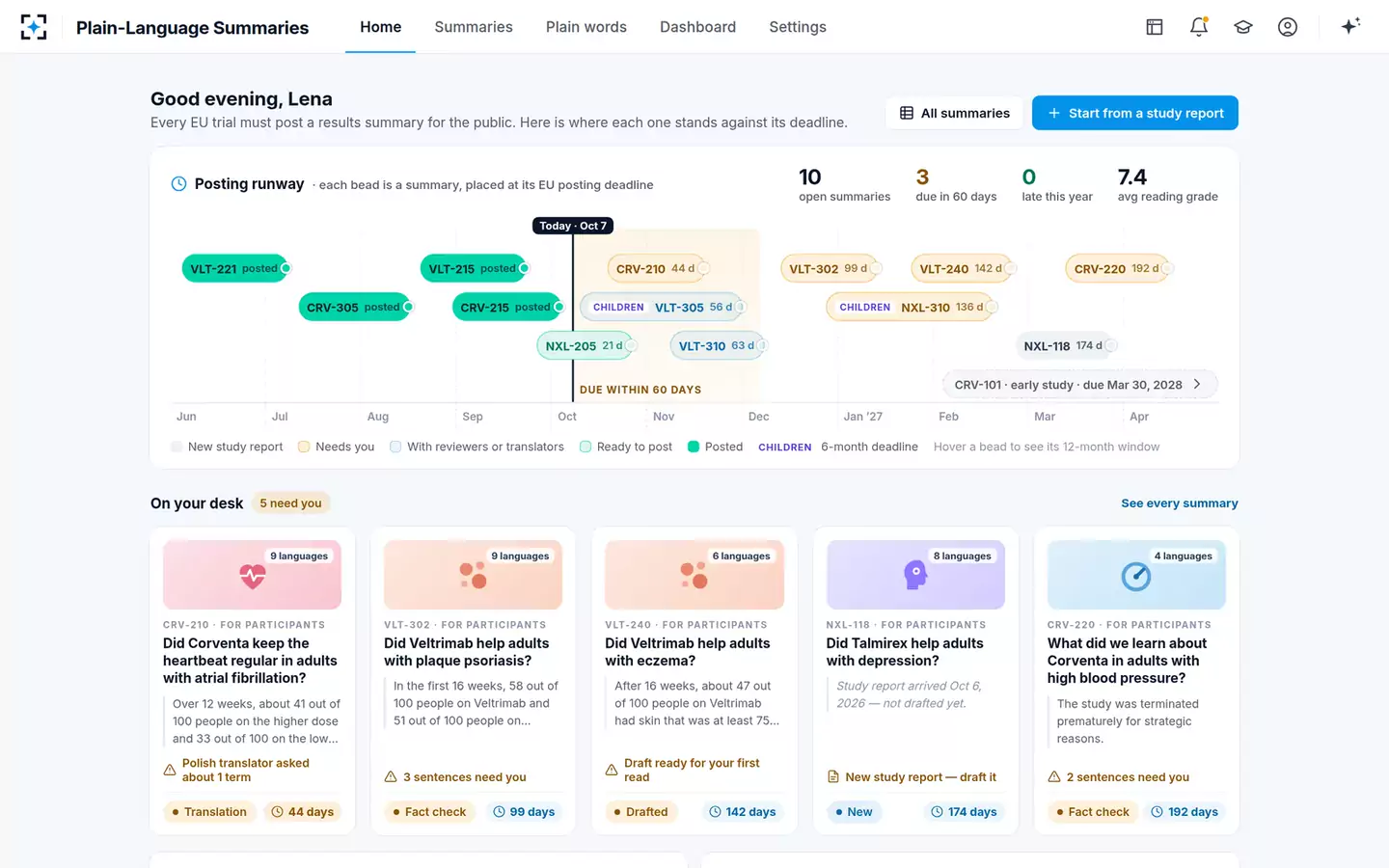Expand the CRV-101 early study chevron
This screenshot has height=868, width=1389.
click(x=1197, y=384)
